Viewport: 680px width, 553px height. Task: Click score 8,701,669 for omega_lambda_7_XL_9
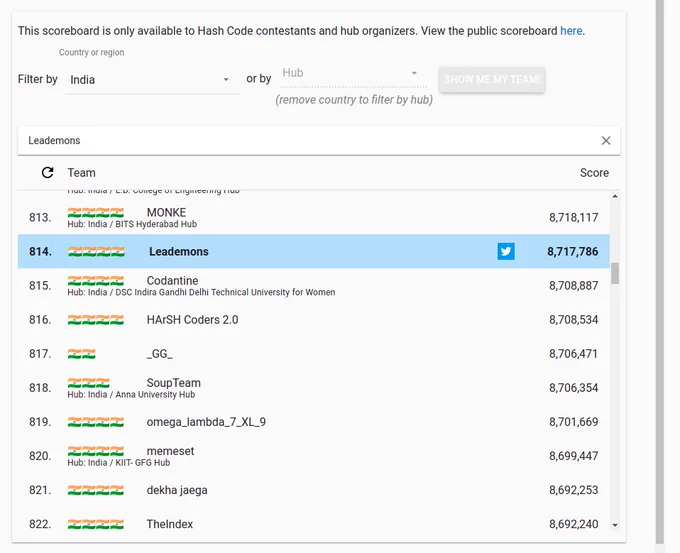coord(573,422)
